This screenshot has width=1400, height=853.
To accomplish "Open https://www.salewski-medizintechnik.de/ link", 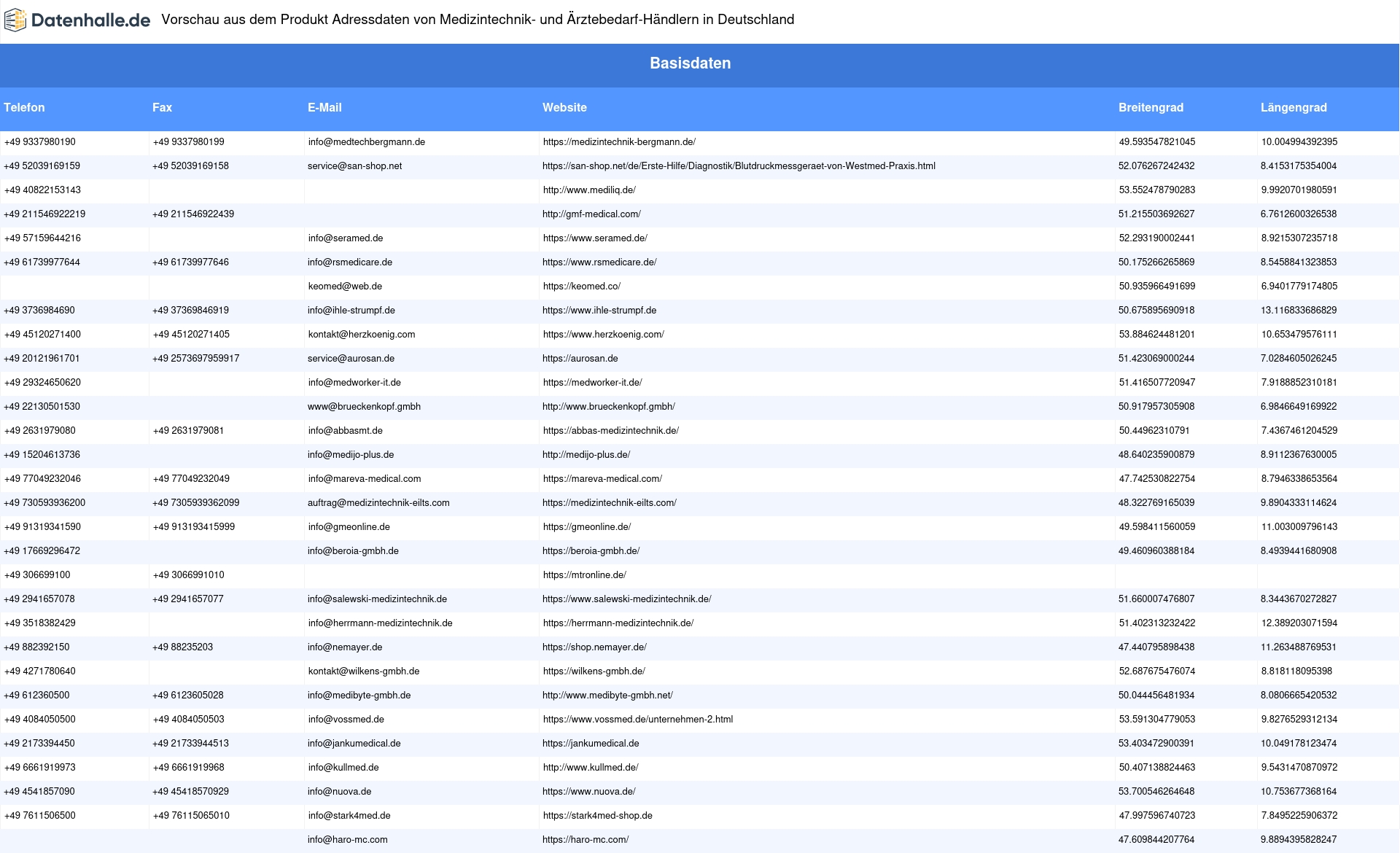I will tap(627, 599).
